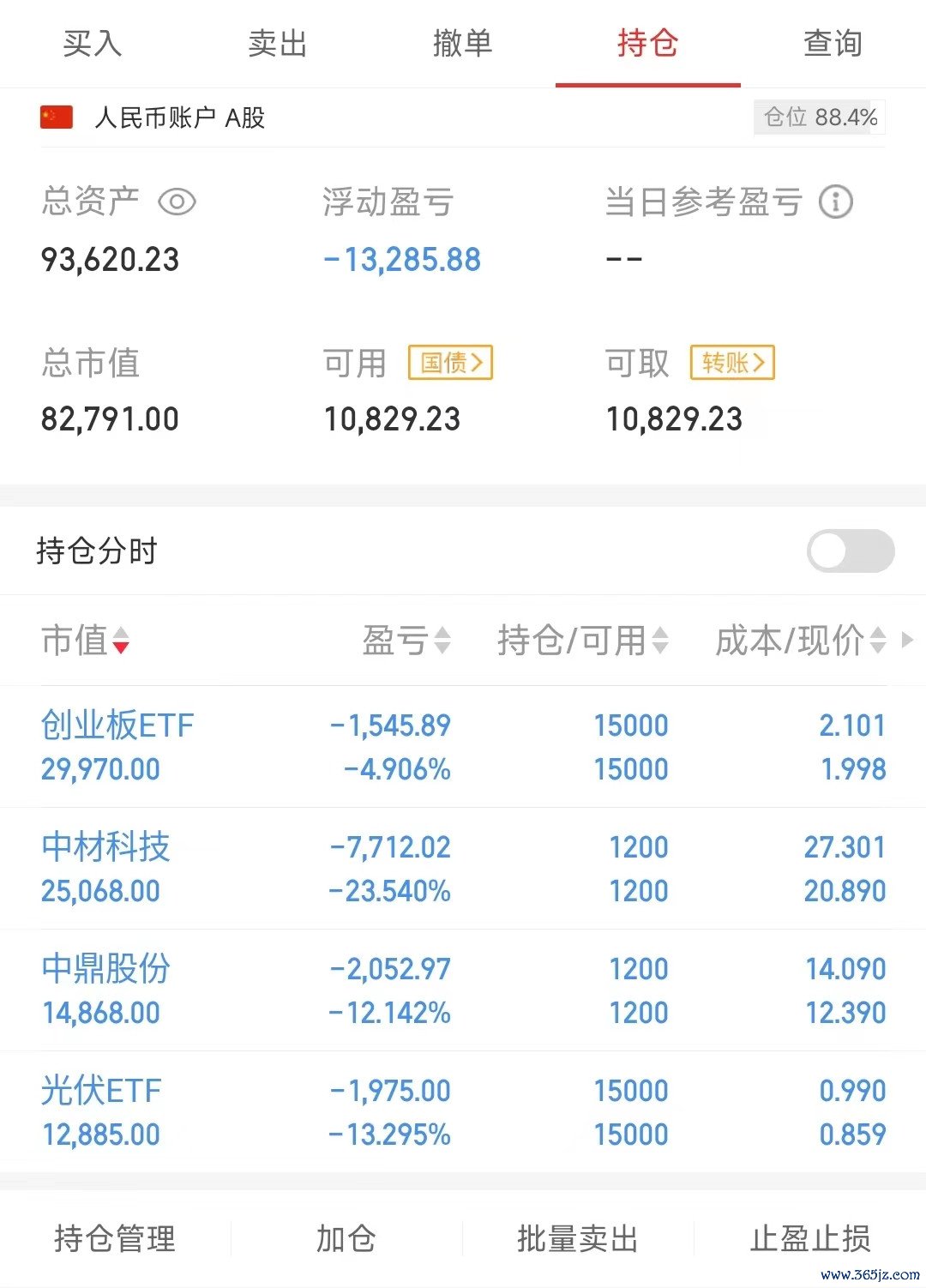Screen dimensions: 926x1288
Task: Open the 撤单 tab
Action: point(463,43)
